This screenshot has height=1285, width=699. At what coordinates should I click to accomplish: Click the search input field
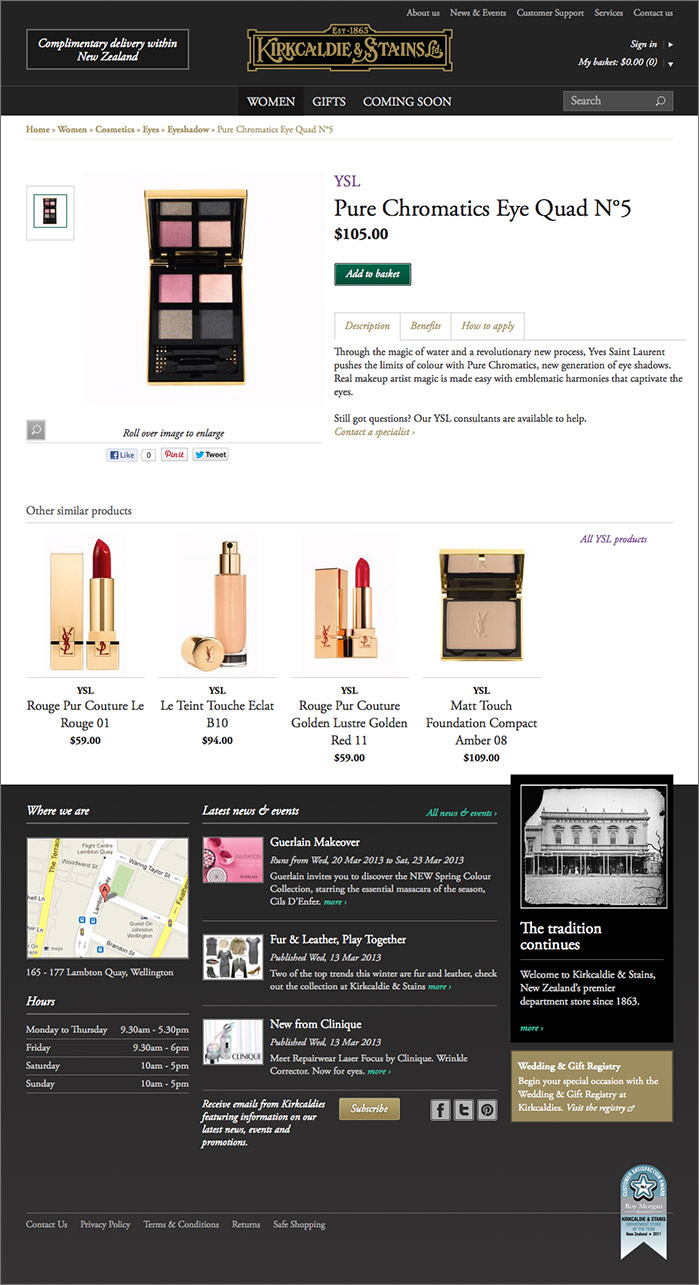click(608, 101)
